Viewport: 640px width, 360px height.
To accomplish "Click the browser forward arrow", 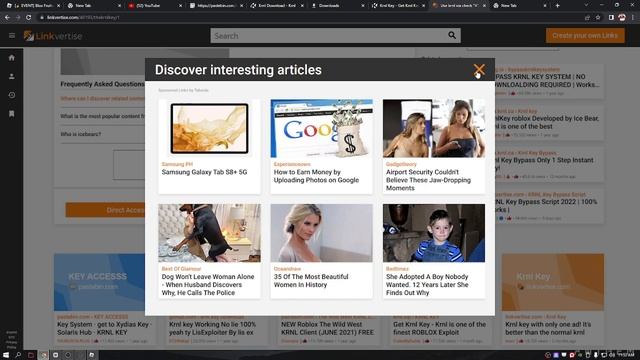I will (18, 18).
